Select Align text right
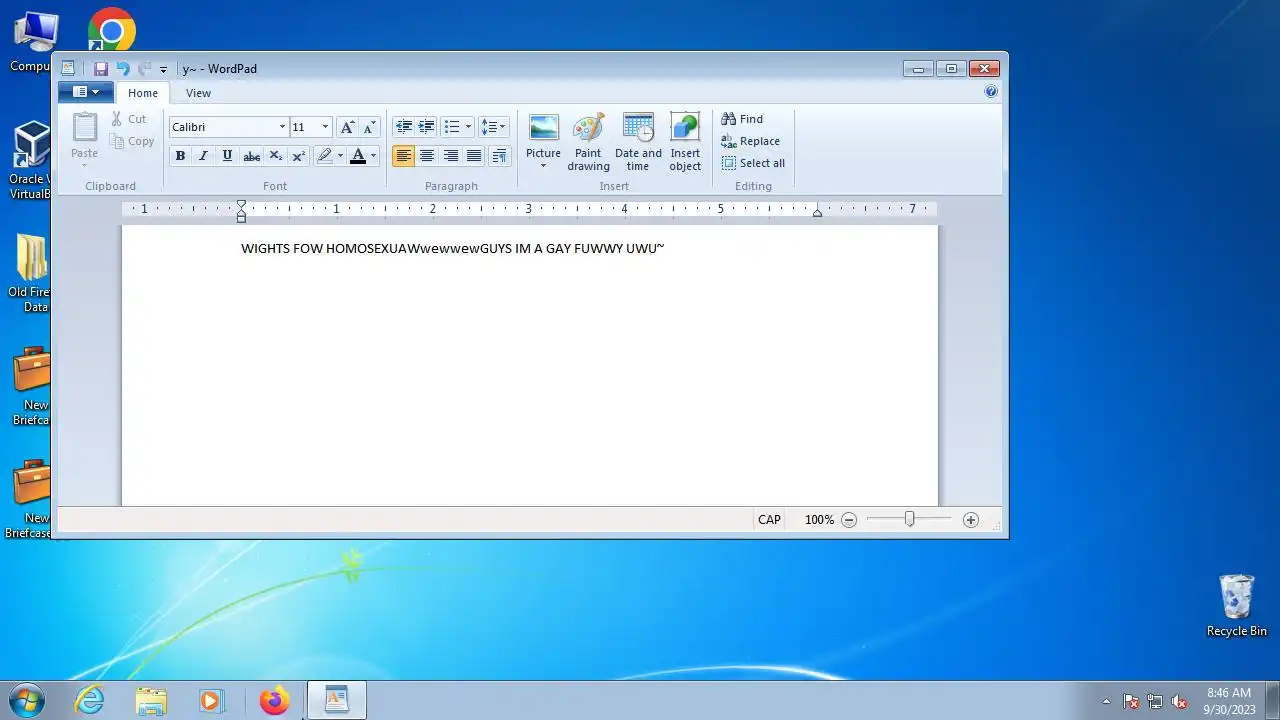Viewport: 1280px width, 720px height. coord(451,156)
